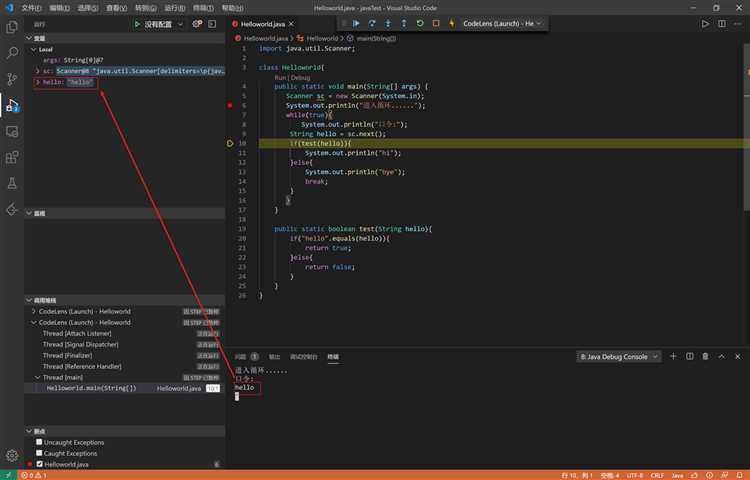Open Extensions view in activity bar
The image size is (750, 480).
point(12,157)
